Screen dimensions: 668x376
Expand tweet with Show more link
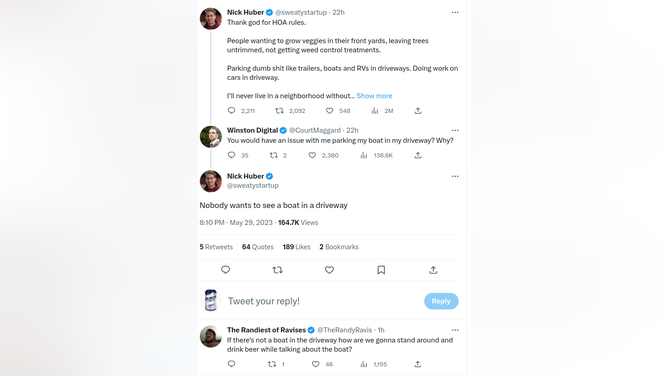[374, 96]
